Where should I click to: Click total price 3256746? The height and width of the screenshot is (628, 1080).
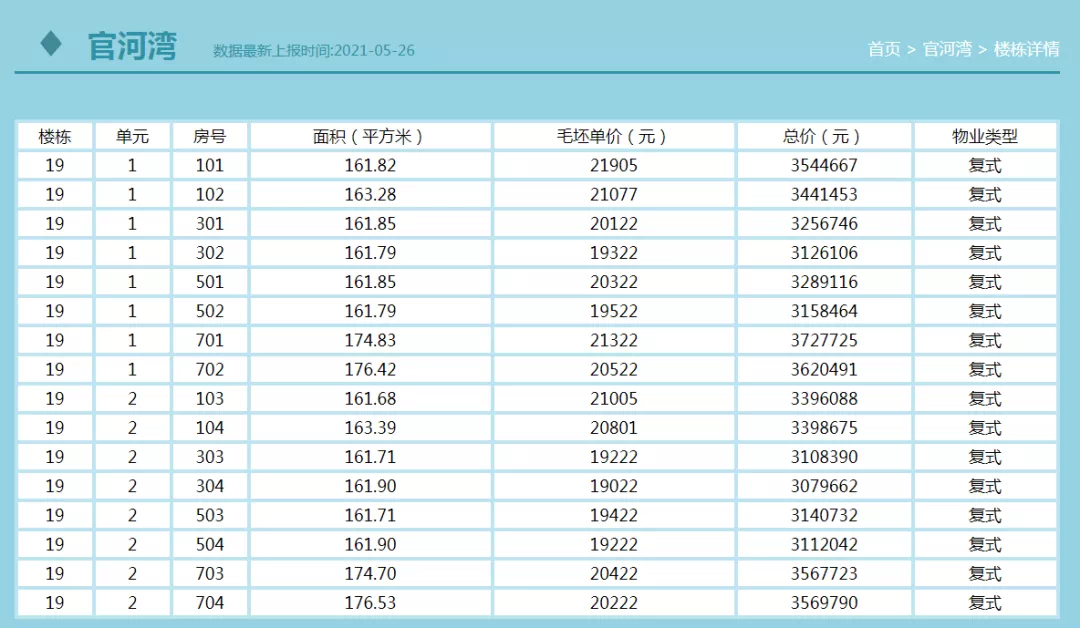click(824, 224)
